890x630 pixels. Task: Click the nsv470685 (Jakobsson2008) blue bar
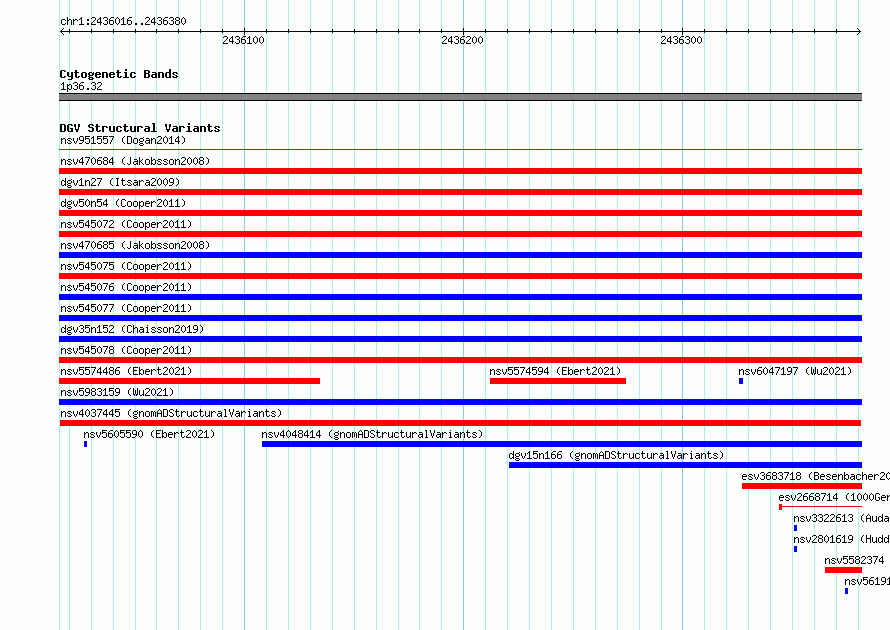[x=460, y=255]
